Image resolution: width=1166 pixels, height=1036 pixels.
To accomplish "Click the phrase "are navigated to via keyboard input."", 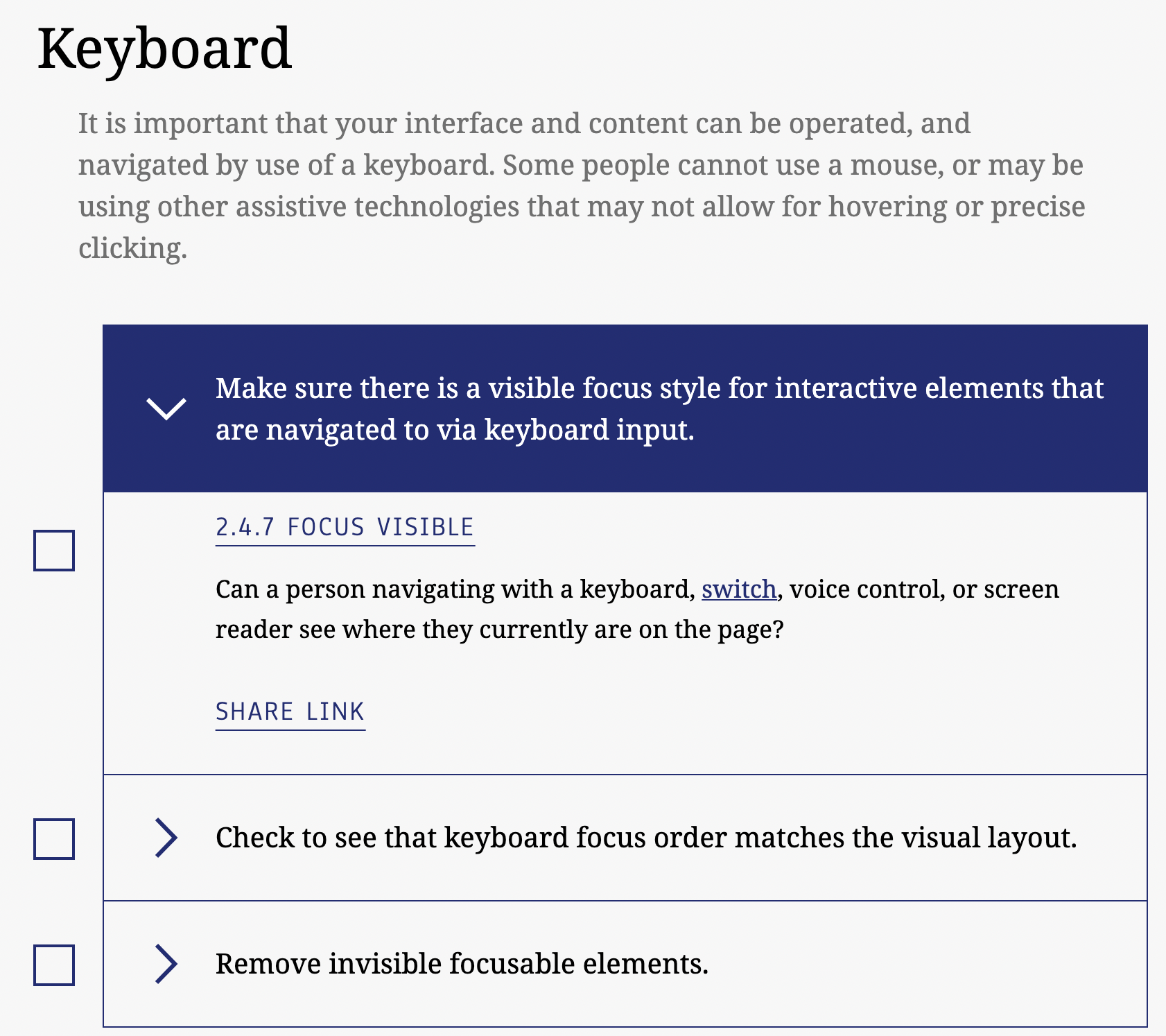I will coord(454,430).
